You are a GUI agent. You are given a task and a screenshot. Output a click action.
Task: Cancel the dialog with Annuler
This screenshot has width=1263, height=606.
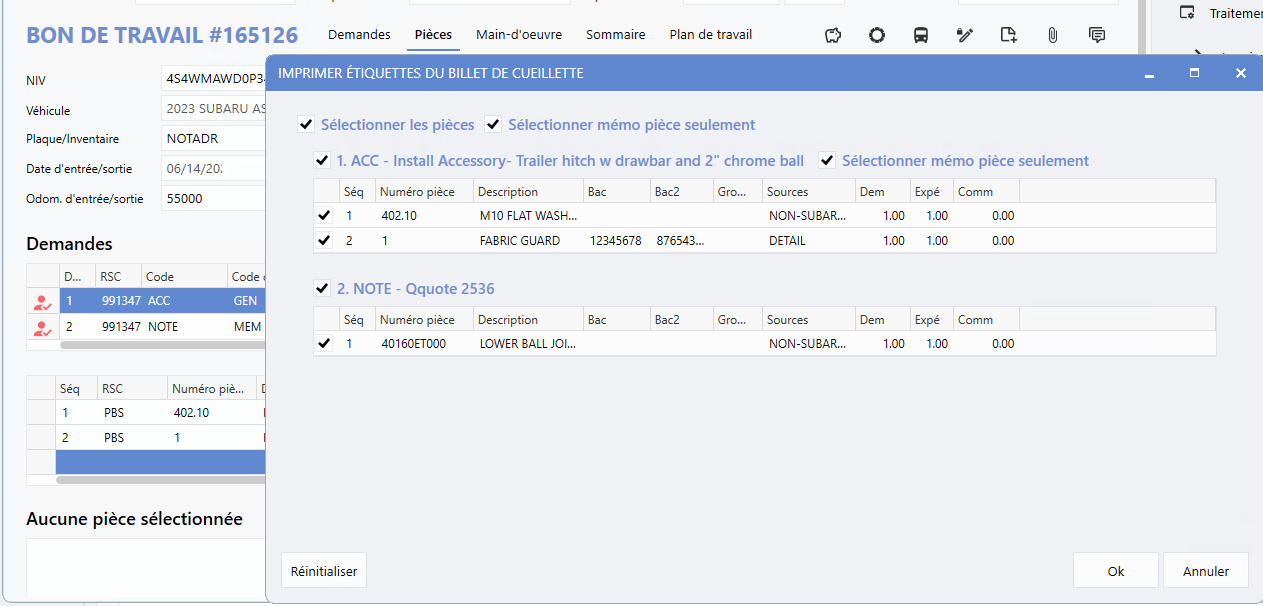[1205, 571]
